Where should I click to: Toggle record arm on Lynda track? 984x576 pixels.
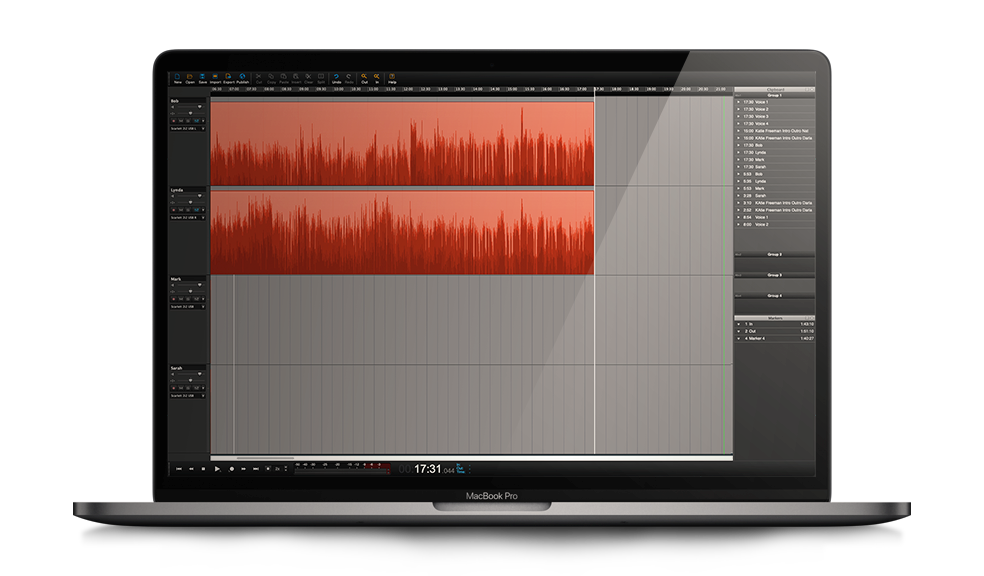click(174, 210)
